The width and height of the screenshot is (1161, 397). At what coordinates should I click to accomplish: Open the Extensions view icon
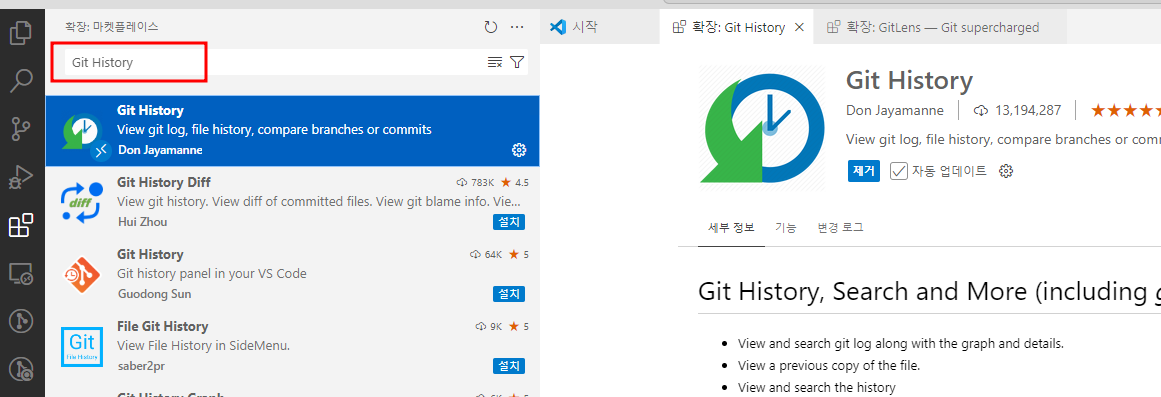click(x=21, y=225)
